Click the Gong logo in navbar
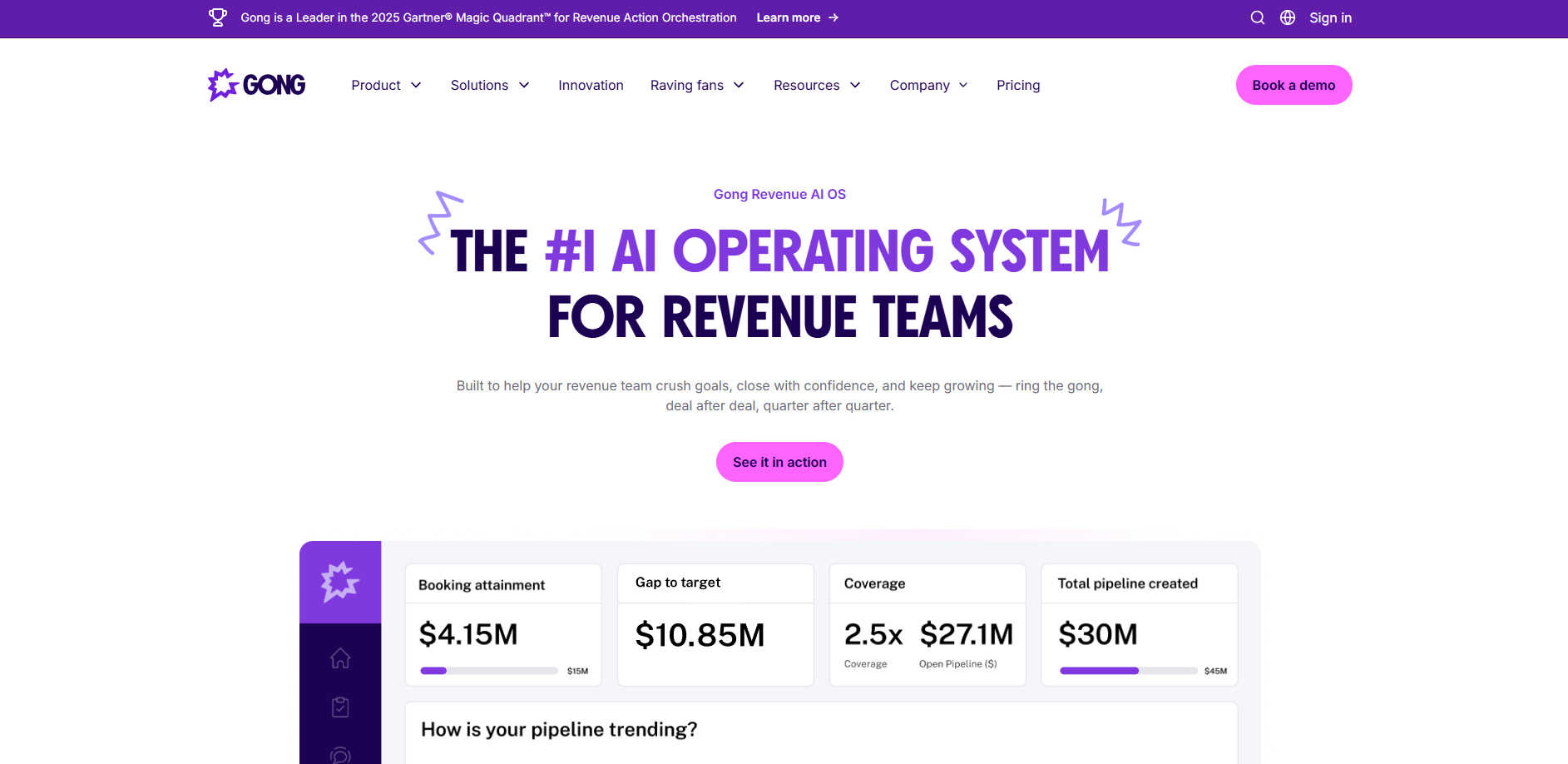 point(256,85)
